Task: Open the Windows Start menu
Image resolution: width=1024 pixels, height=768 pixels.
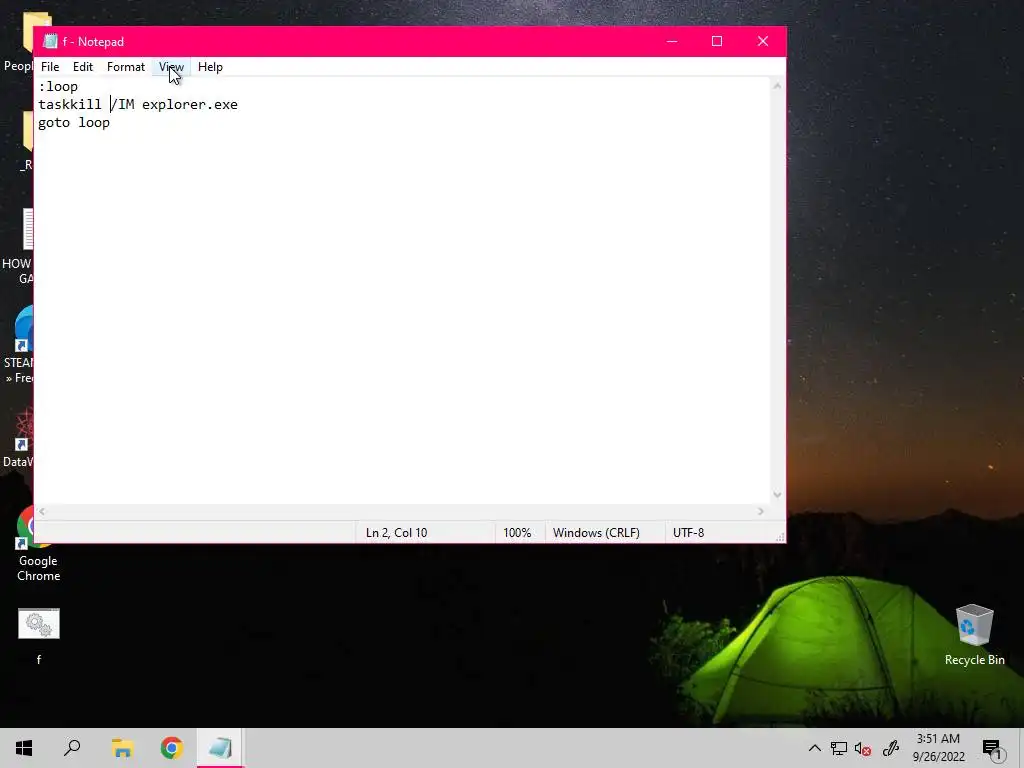Action: 24,748
